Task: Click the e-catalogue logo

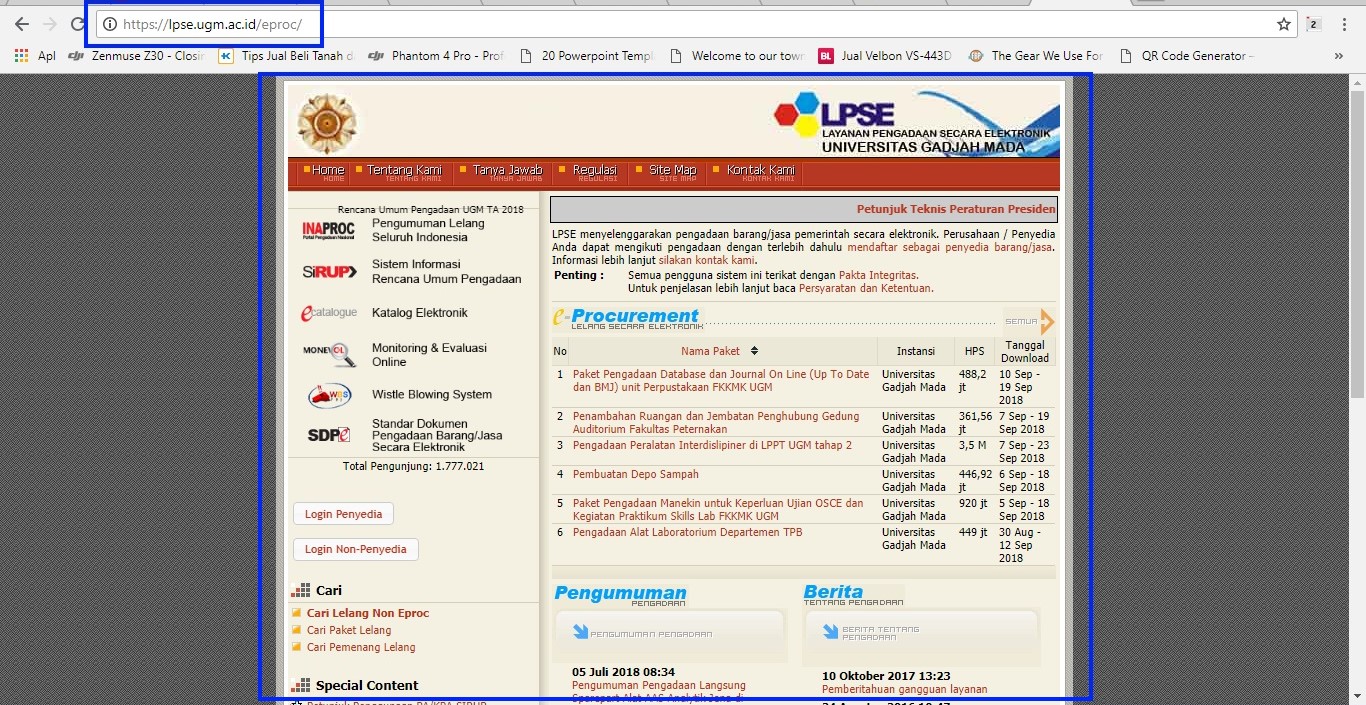Action: (329, 313)
